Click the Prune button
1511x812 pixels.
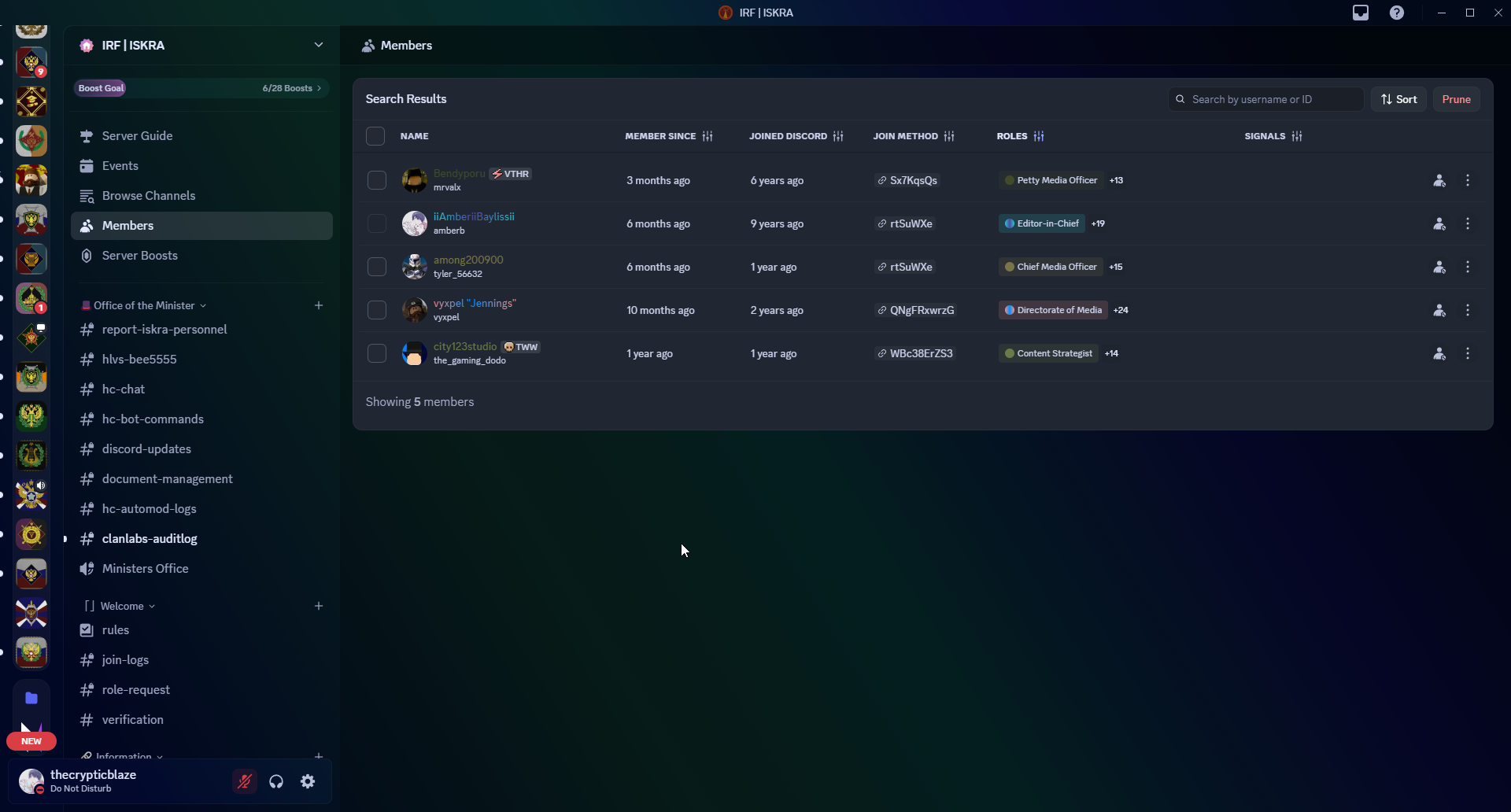point(1456,99)
